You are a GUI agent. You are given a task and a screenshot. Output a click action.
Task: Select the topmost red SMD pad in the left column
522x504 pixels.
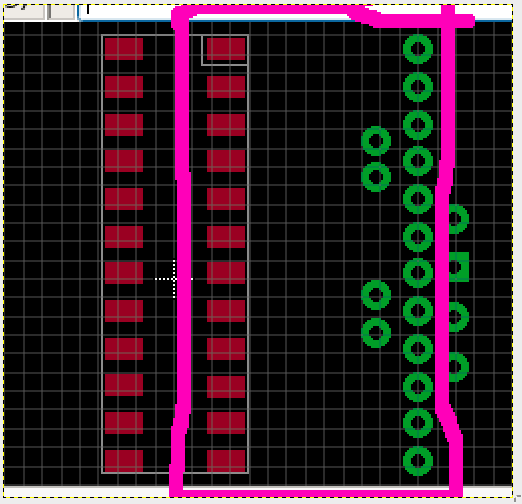coord(124,49)
